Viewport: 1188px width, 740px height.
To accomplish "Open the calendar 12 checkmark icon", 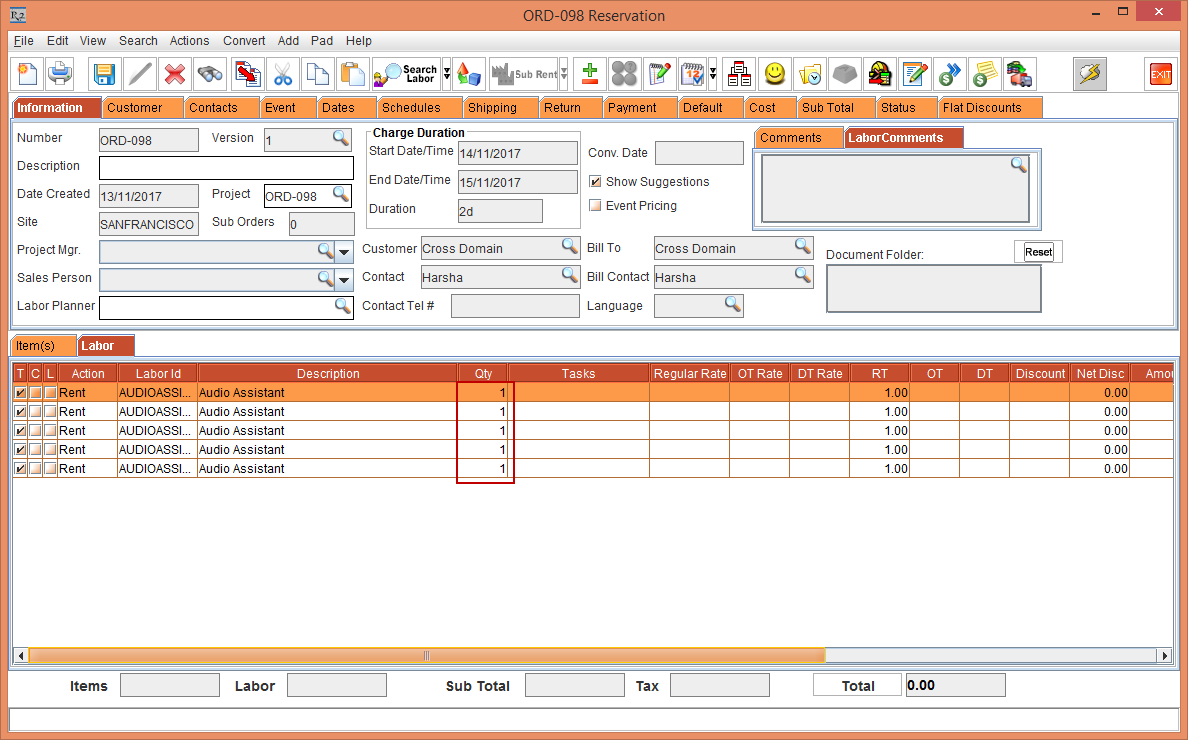I will [x=692, y=74].
